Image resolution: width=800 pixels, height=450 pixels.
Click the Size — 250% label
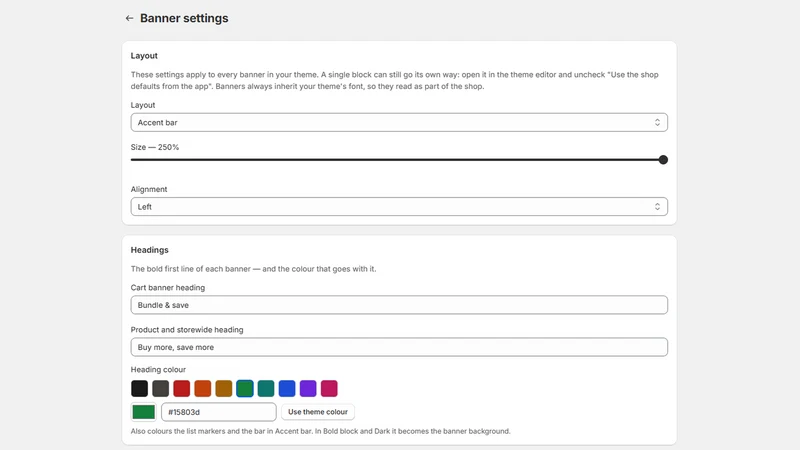click(155, 147)
